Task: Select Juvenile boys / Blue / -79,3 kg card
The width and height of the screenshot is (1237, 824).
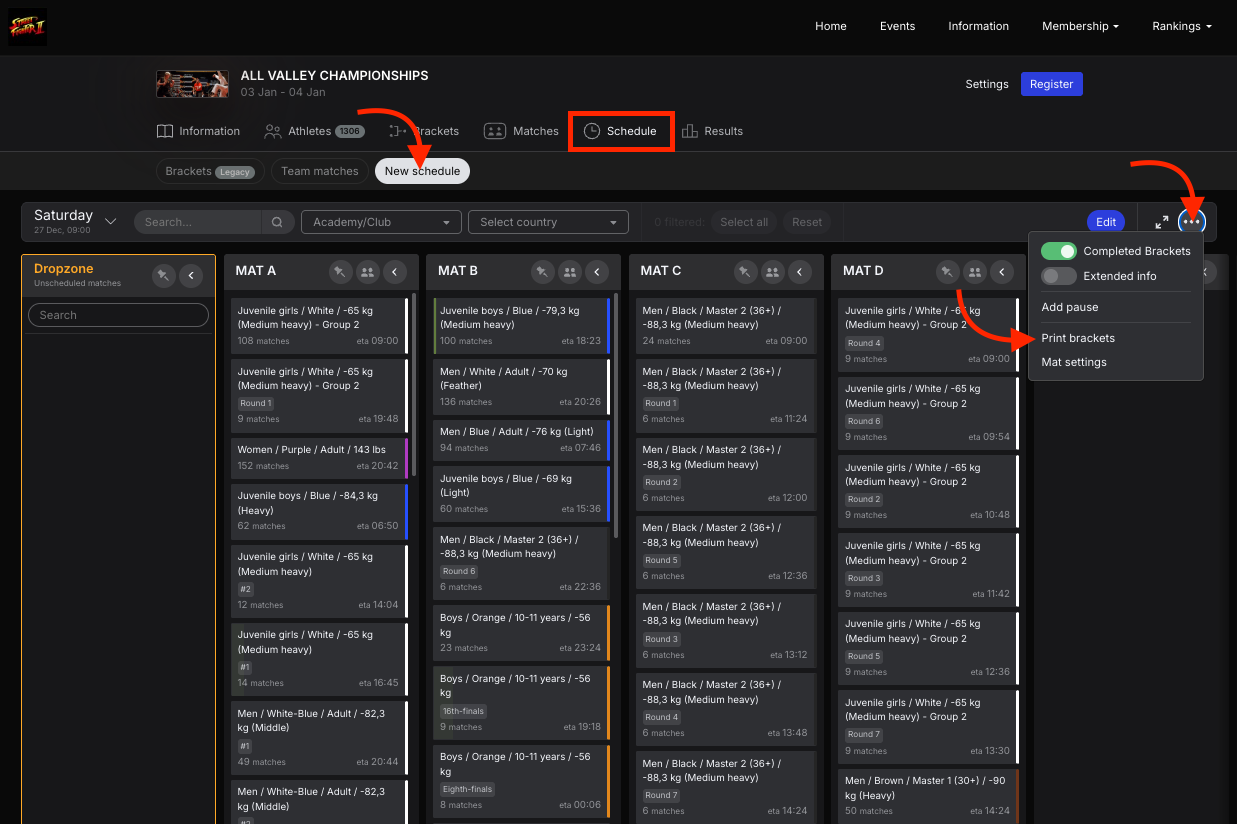Action: [x=521, y=325]
